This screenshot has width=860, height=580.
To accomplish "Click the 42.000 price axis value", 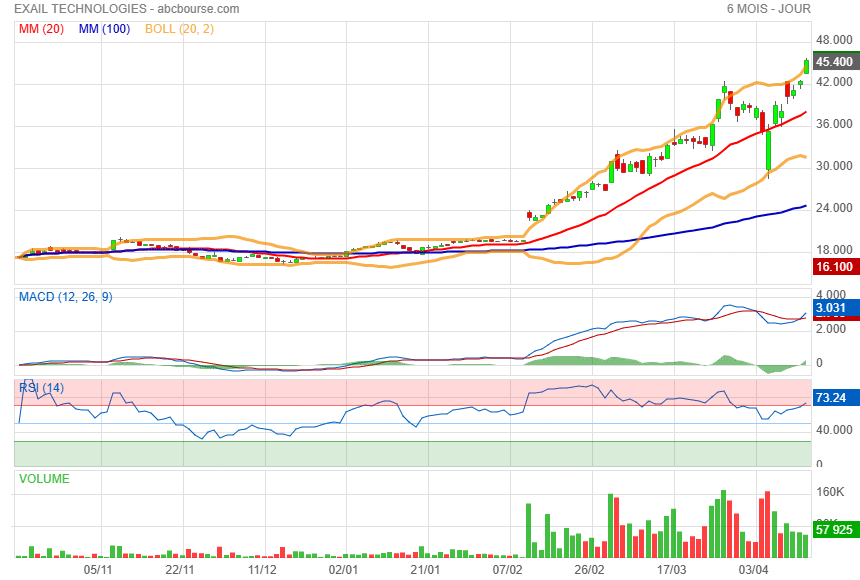I will coord(834,82).
